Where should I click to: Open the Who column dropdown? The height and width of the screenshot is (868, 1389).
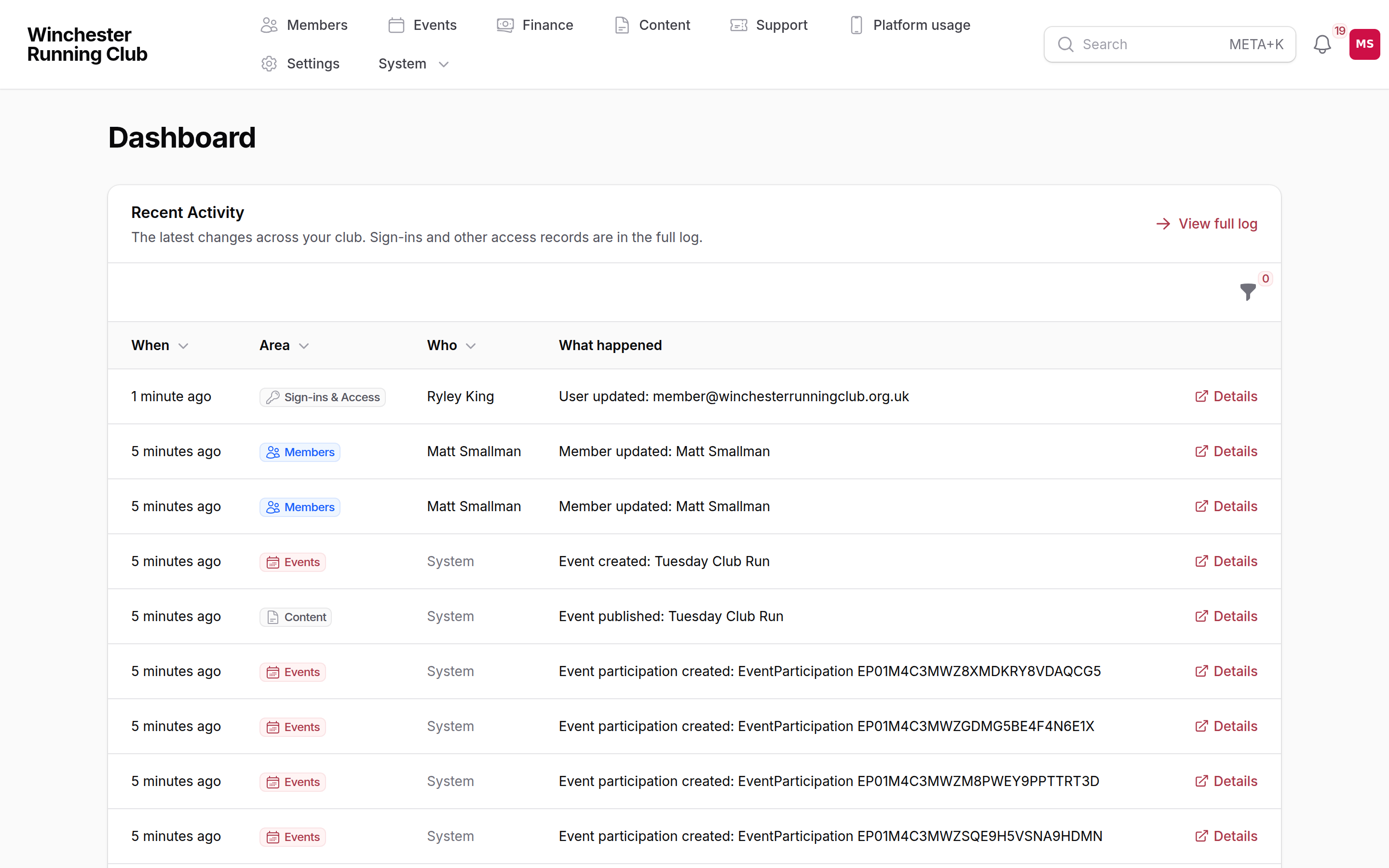pos(452,345)
